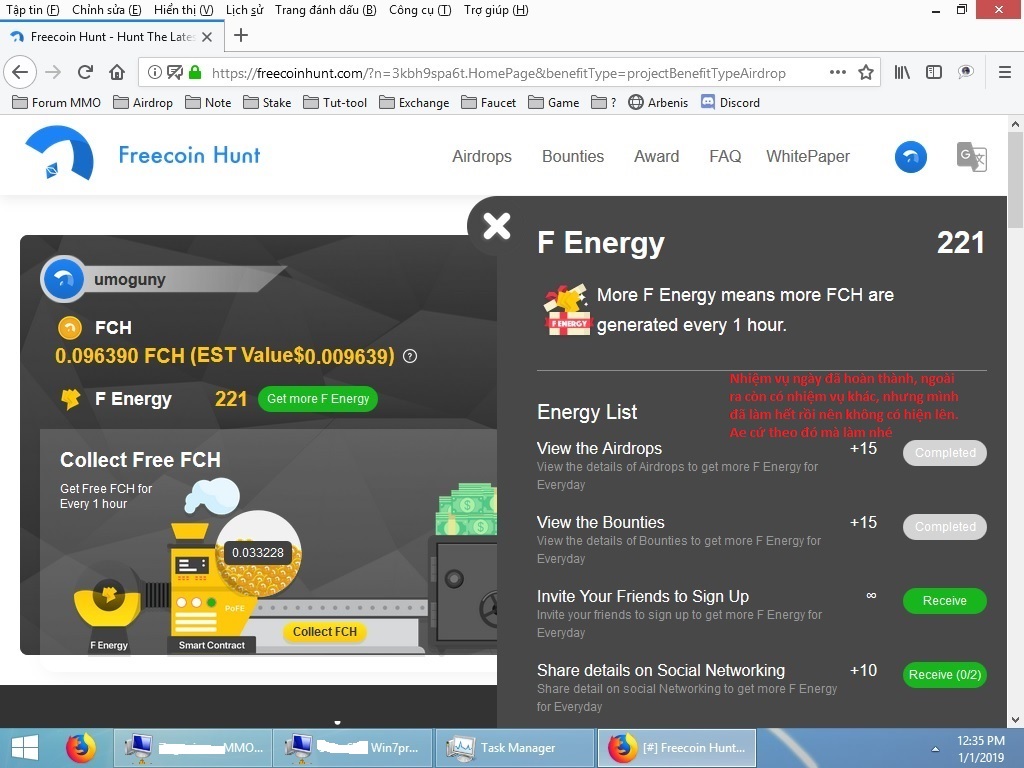The height and width of the screenshot is (768, 1024).
Task: Open the Trang đánh dấu menu
Action: pos(325,10)
